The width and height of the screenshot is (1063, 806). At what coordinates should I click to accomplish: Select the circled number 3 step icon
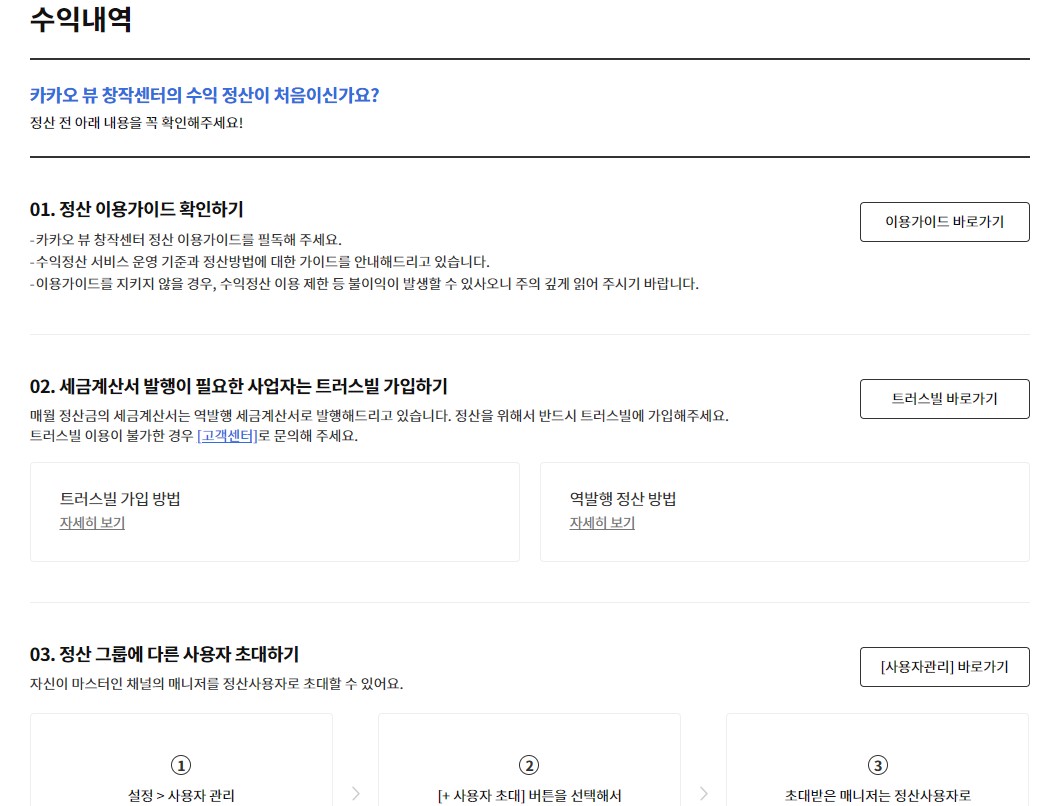pos(878,765)
